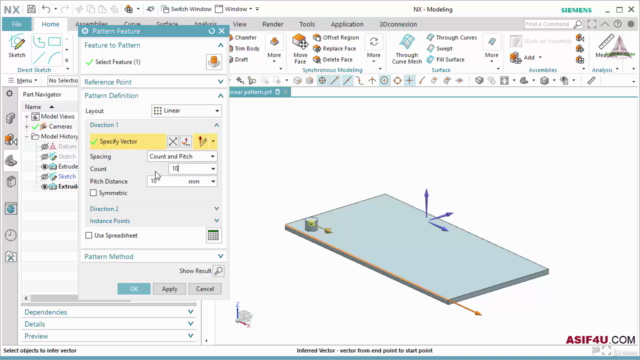Select Fill Surface command

pos(445,60)
